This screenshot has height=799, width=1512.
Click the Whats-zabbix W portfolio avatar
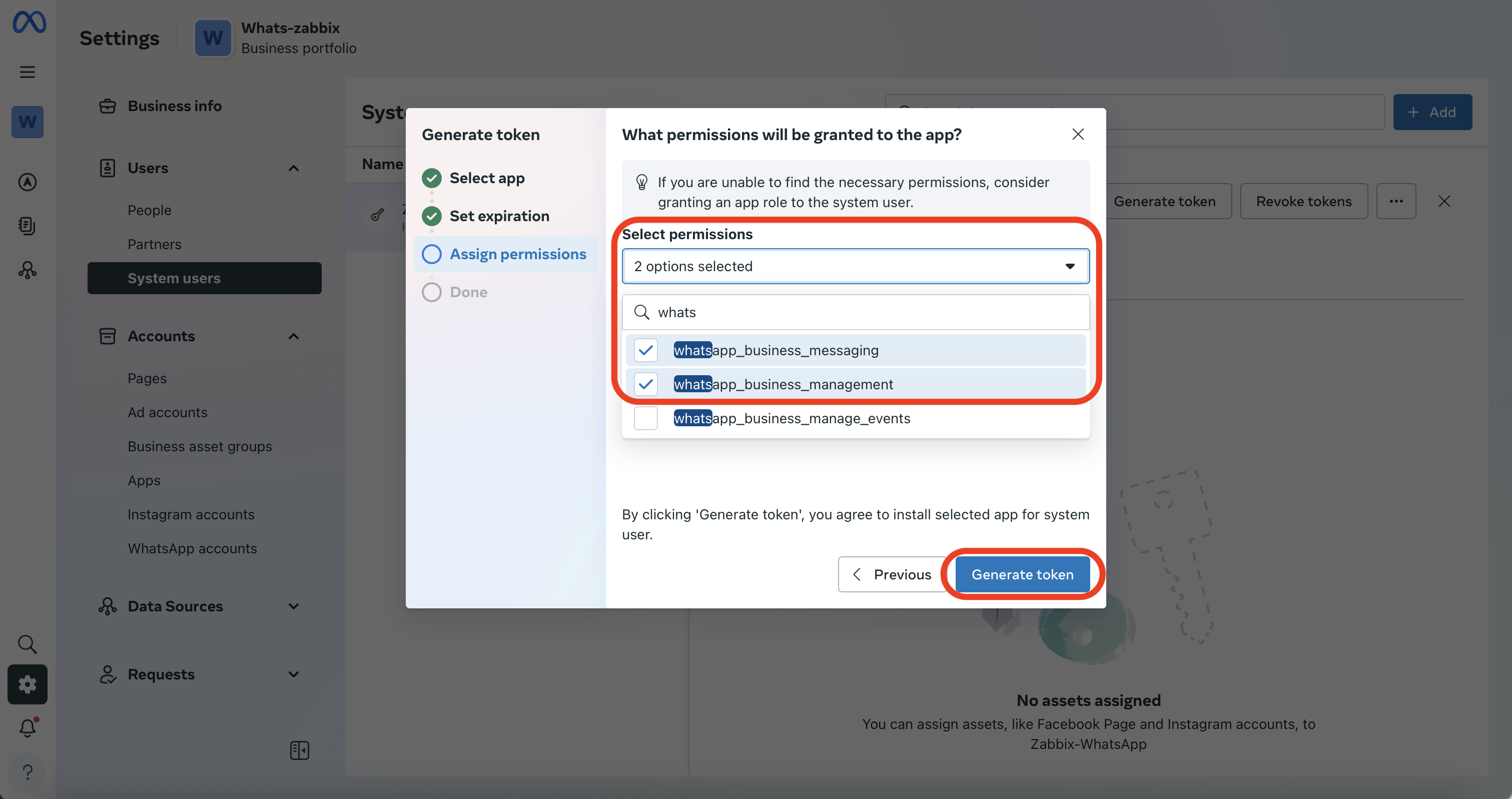point(213,38)
